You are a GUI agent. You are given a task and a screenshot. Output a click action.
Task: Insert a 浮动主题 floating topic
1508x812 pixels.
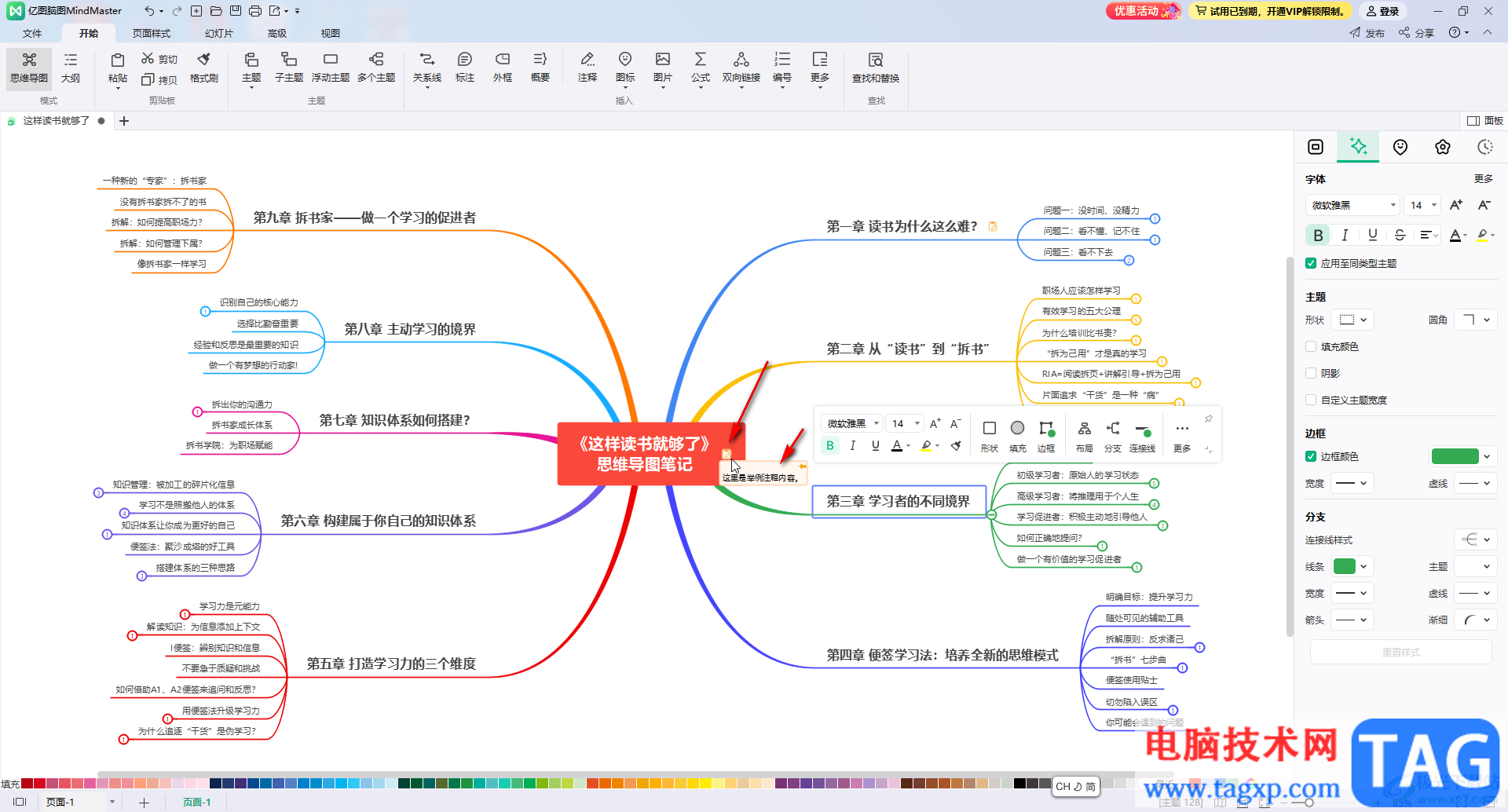coord(331,67)
